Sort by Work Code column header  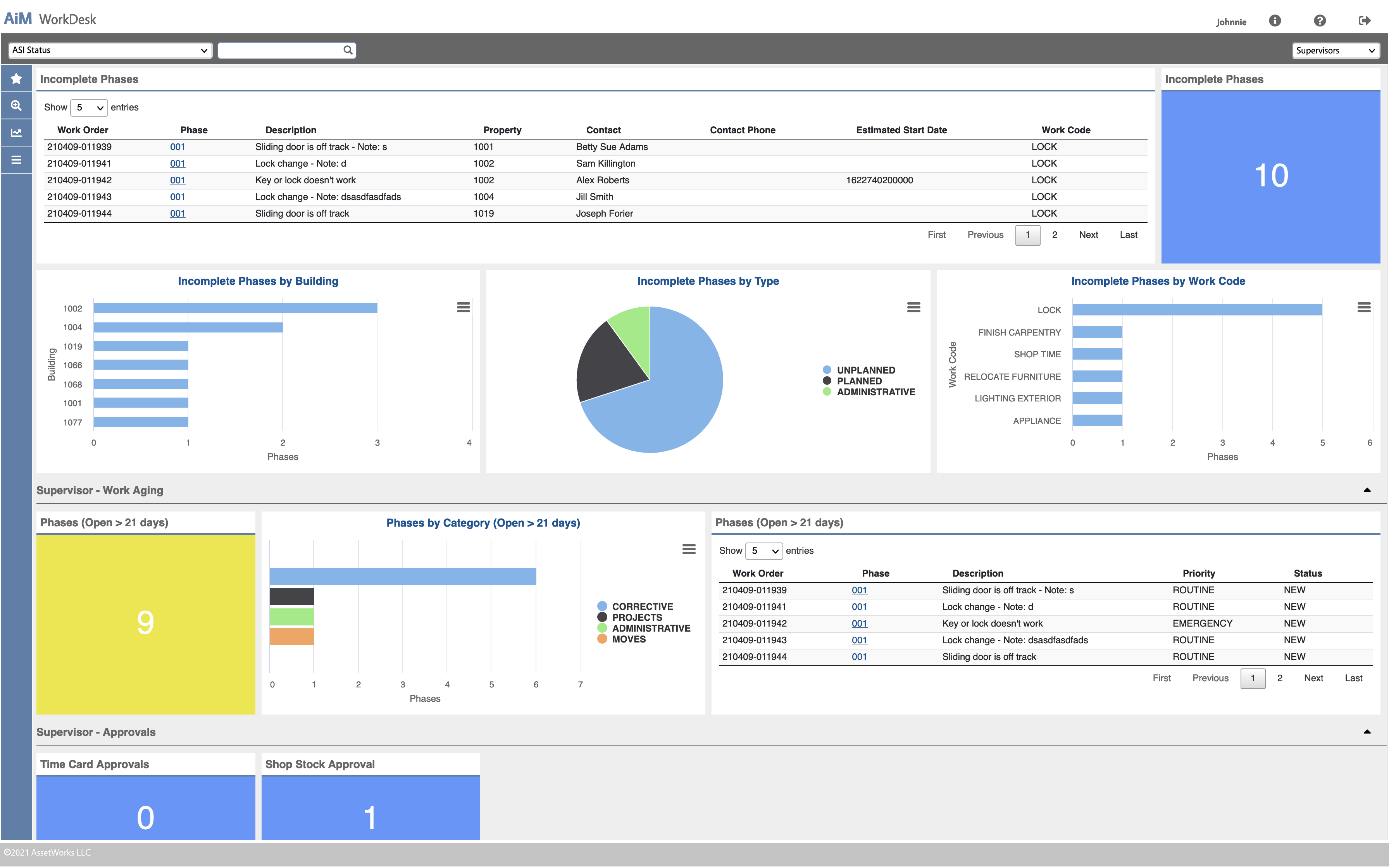pyautogui.click(x=1066, y=130)
